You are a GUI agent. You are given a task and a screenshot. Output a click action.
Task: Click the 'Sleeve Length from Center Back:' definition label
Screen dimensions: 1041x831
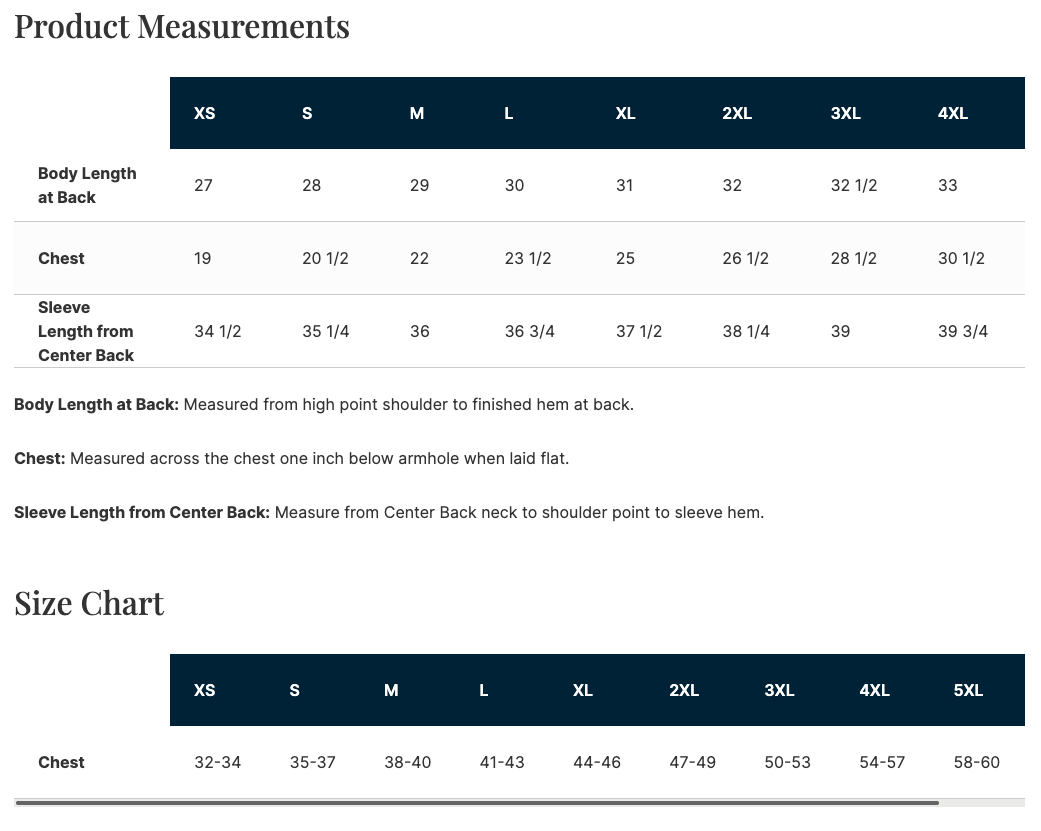(142, 512)
